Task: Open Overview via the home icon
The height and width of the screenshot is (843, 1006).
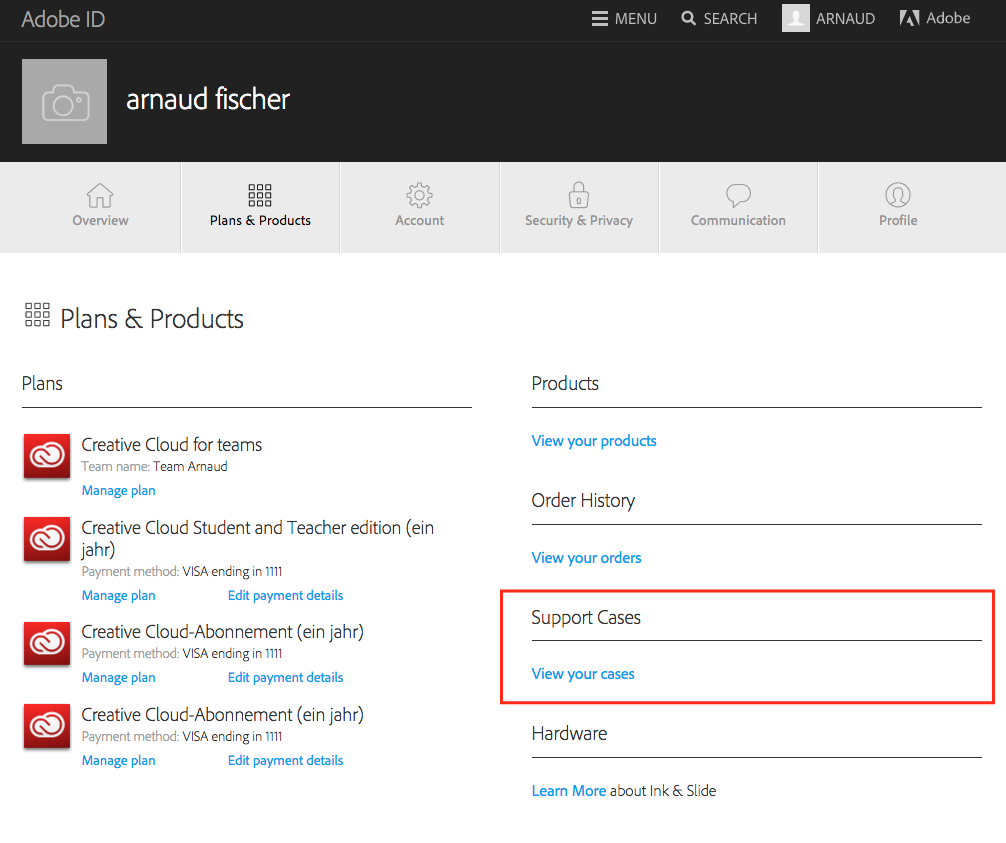Action: [99, 196]
